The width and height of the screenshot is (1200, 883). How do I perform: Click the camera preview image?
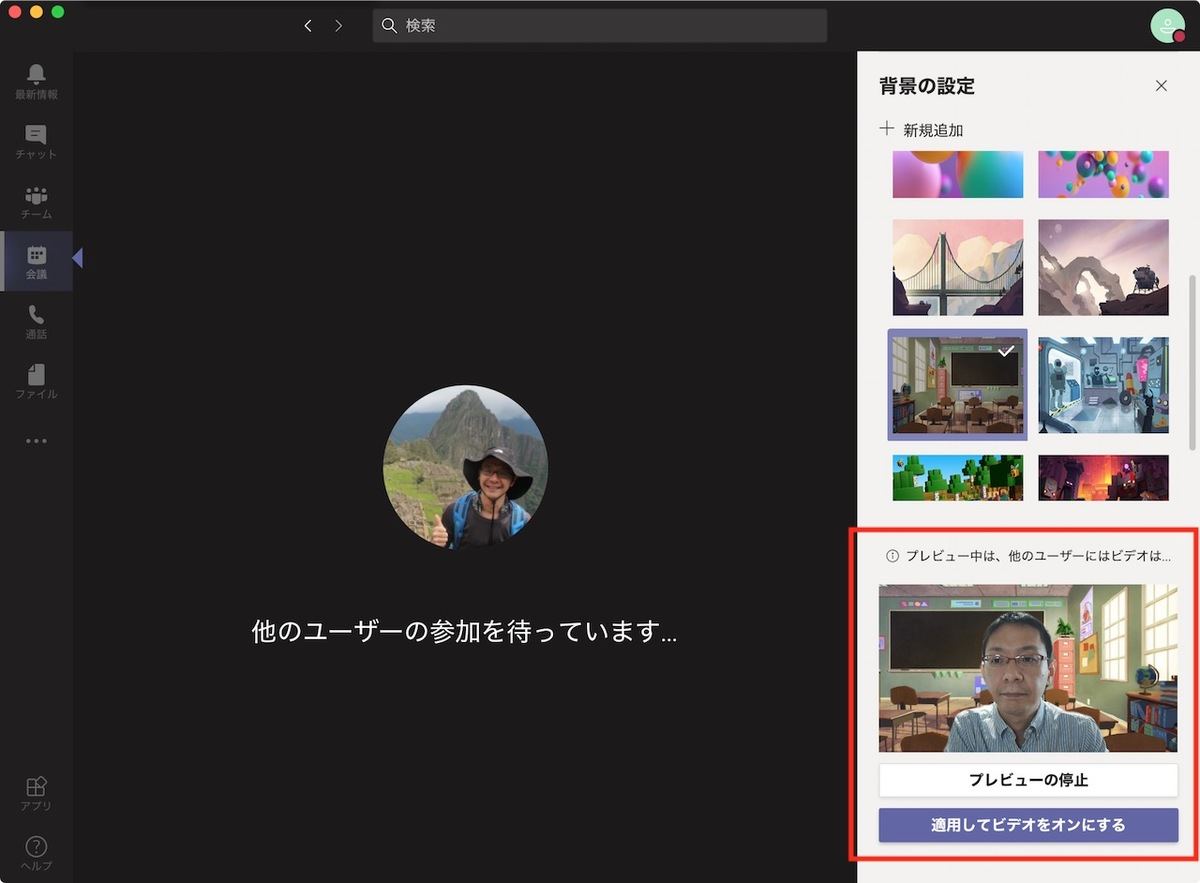[1028, 668]
